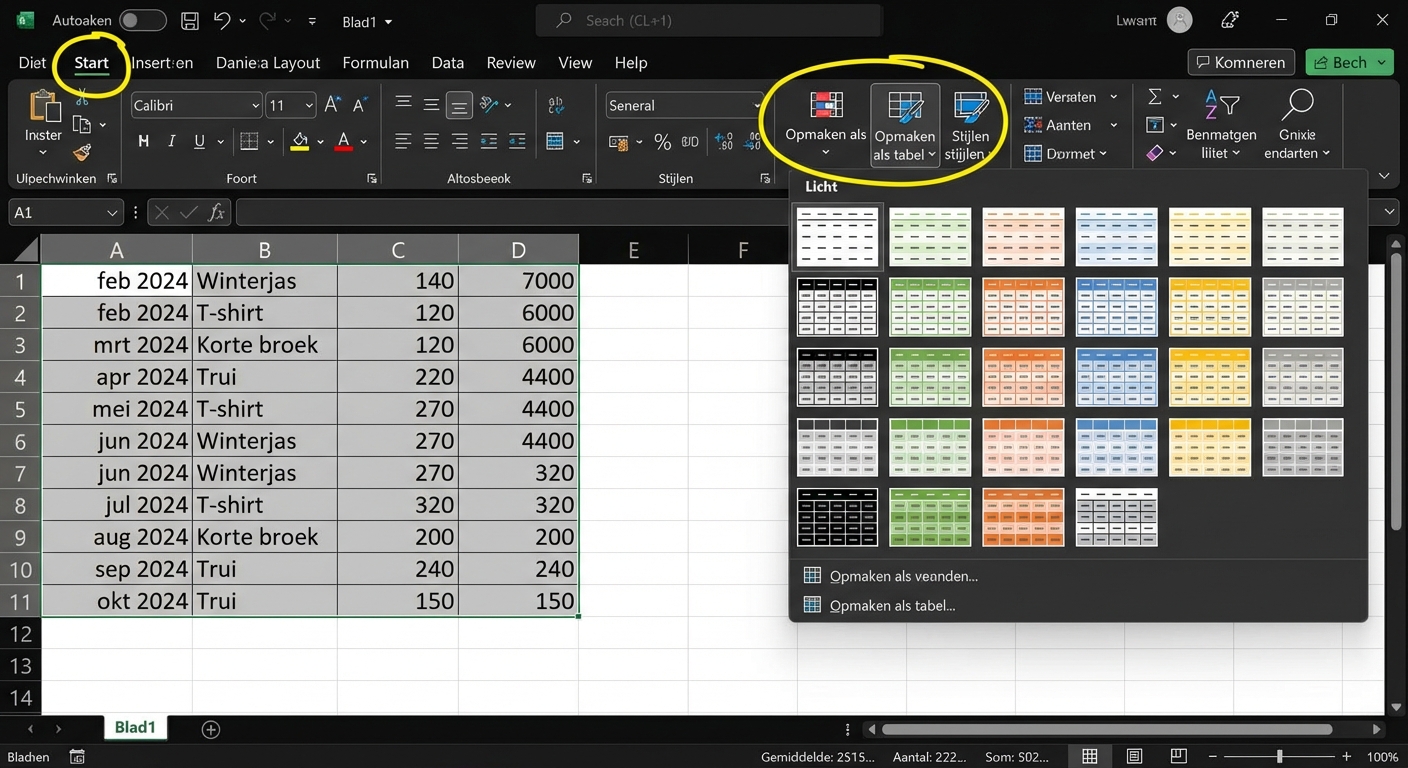Apply Percent style number format
Viewport: 1408px width, 768px height.
tap(662, 142)
